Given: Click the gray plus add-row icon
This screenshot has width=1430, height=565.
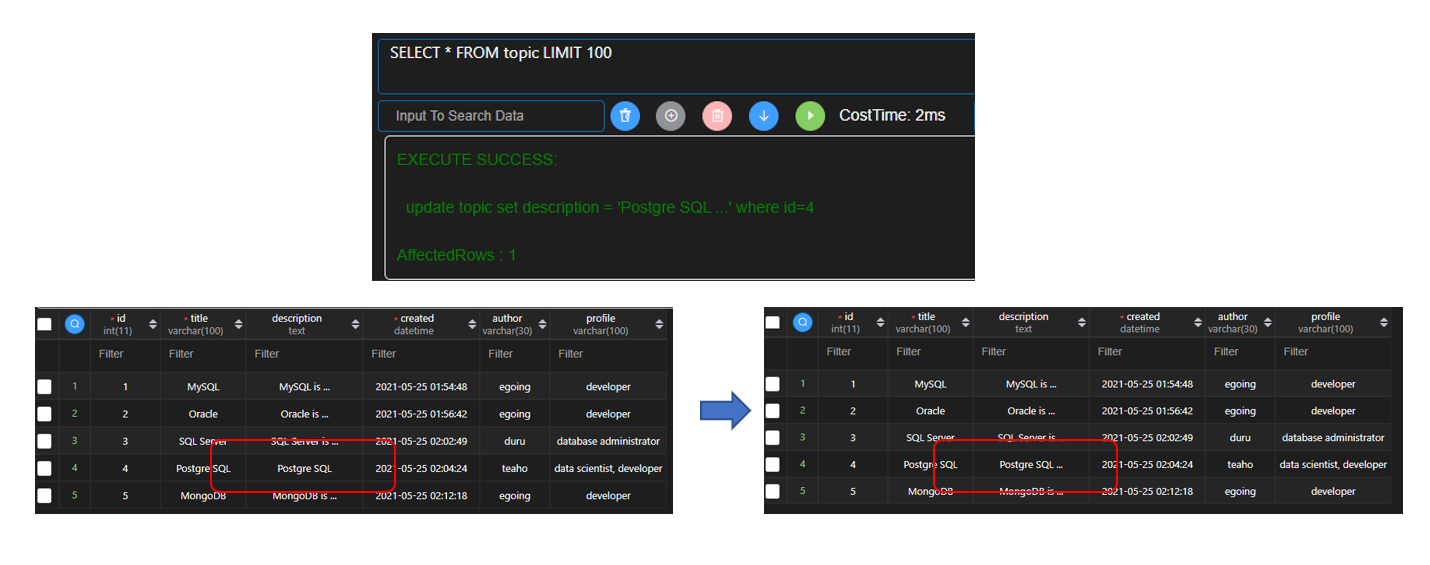Looking at the screenshot, I should tap(671, 116).
